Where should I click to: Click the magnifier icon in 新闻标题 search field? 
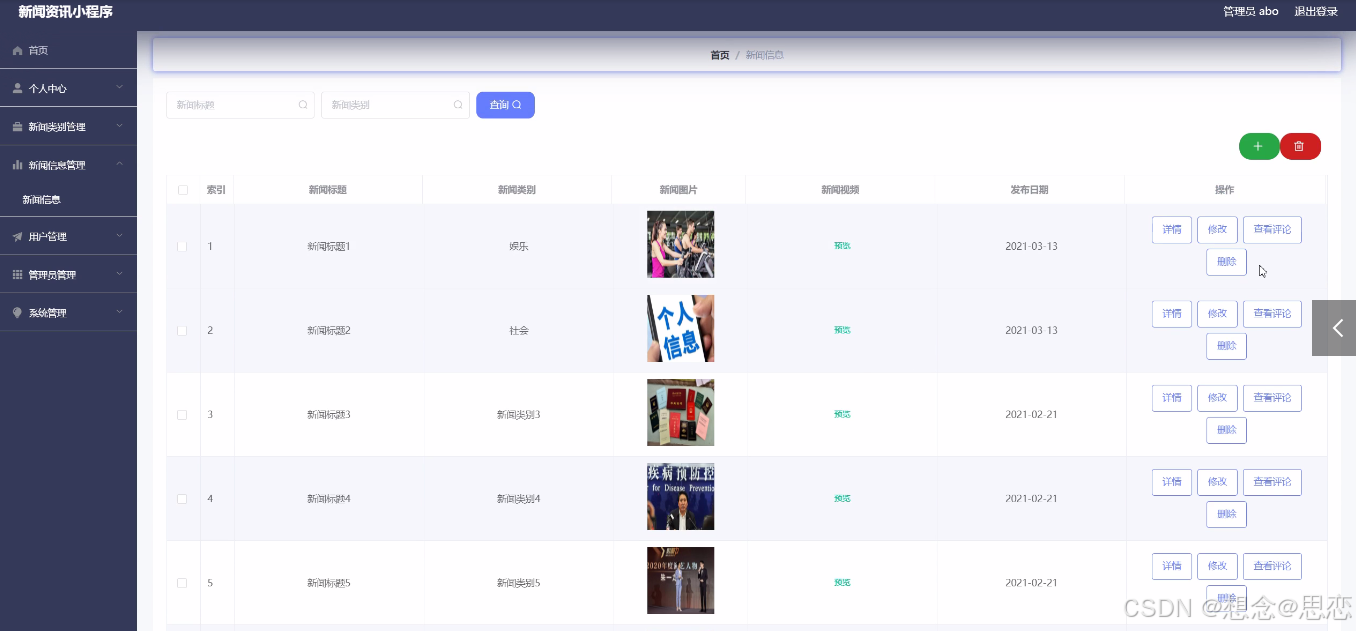[303, 105]
